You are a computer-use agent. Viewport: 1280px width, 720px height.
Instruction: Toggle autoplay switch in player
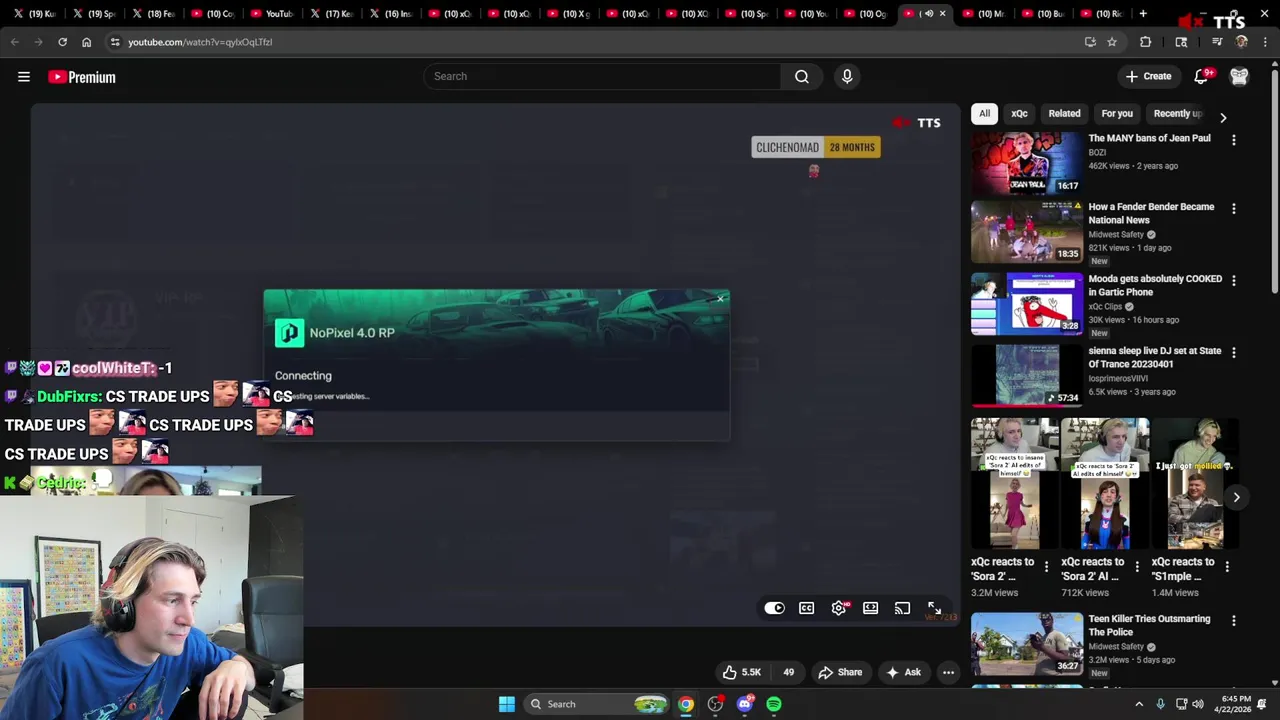[775, 608]
